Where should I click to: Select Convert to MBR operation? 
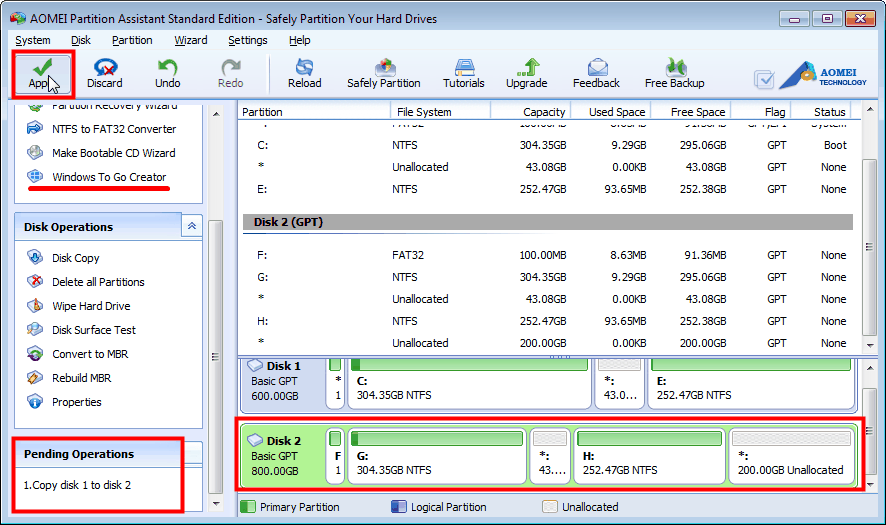(78, 354)
